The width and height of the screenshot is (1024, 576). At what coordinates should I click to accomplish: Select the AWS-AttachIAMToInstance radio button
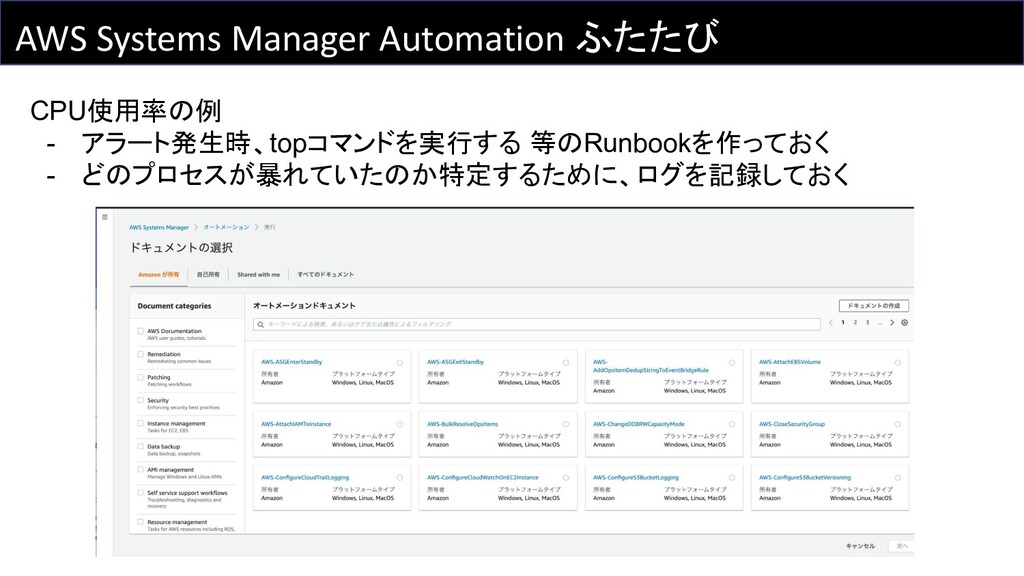tap(400, 424)
